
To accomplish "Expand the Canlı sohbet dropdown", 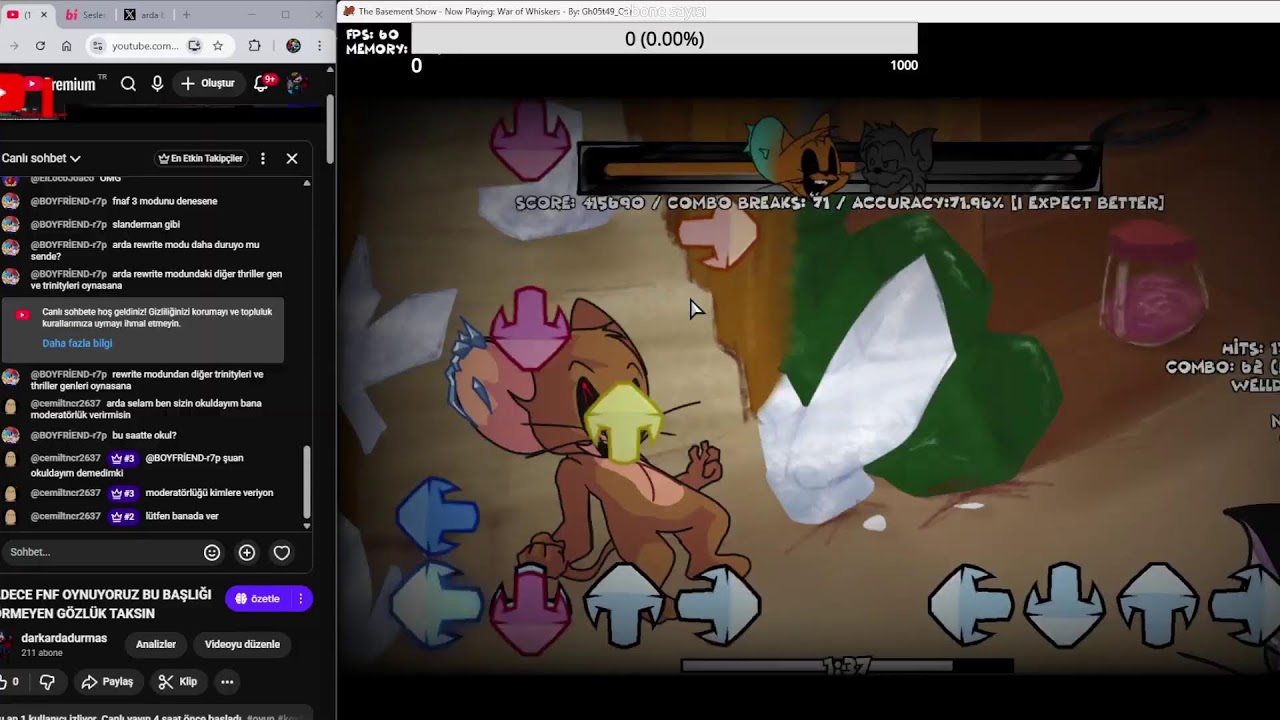I will [x=41, y=158].
